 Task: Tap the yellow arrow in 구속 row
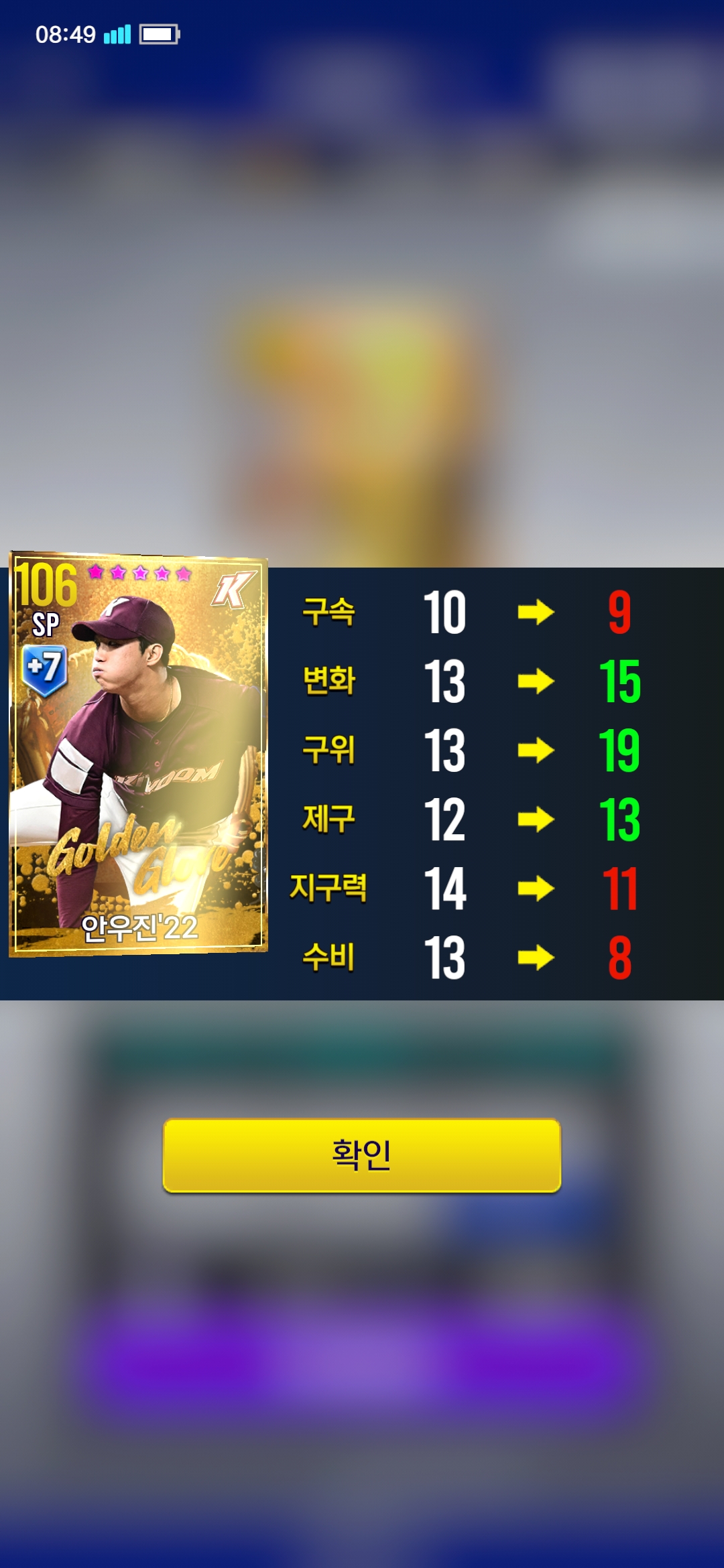[536, 612]
